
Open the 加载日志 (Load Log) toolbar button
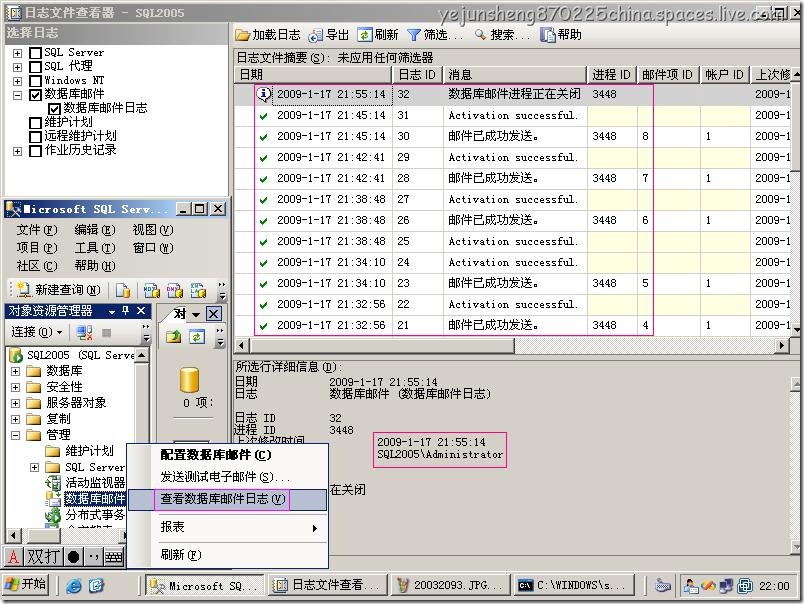pyautogui.click(x=268, y=35)
